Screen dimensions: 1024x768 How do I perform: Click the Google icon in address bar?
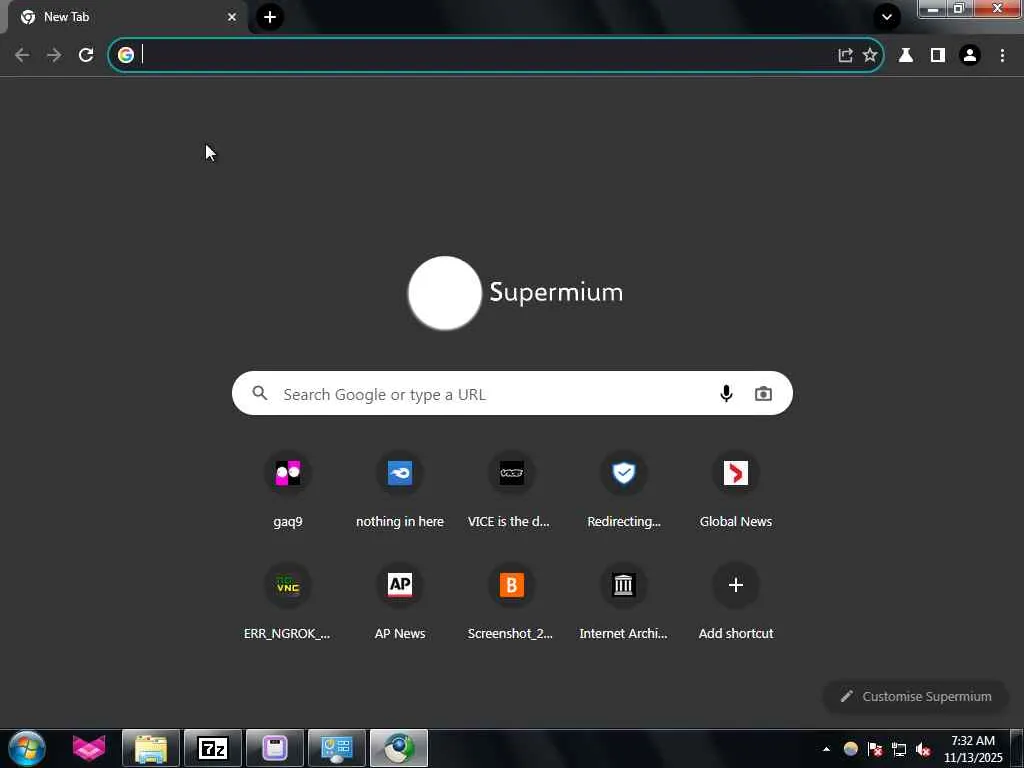[x=126, y=55]
